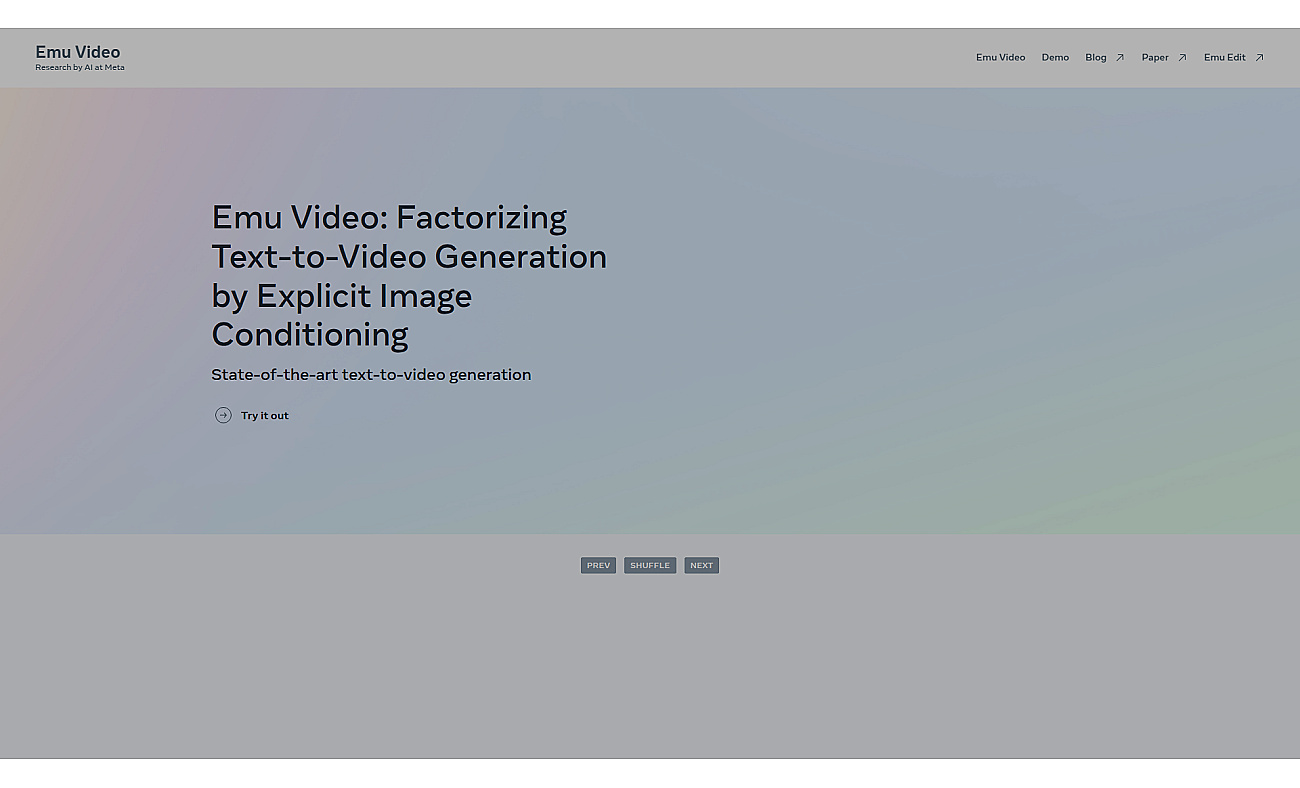Open the Emu Edit nav link

pyautogui.click(x=1225, y=58)
